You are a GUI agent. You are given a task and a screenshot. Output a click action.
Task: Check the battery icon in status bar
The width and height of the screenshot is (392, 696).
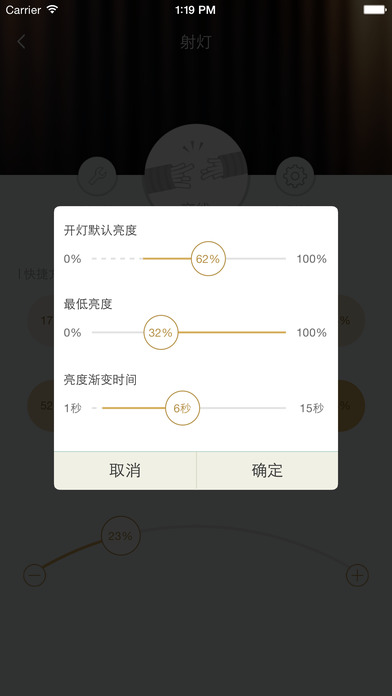tap(375, 10)
